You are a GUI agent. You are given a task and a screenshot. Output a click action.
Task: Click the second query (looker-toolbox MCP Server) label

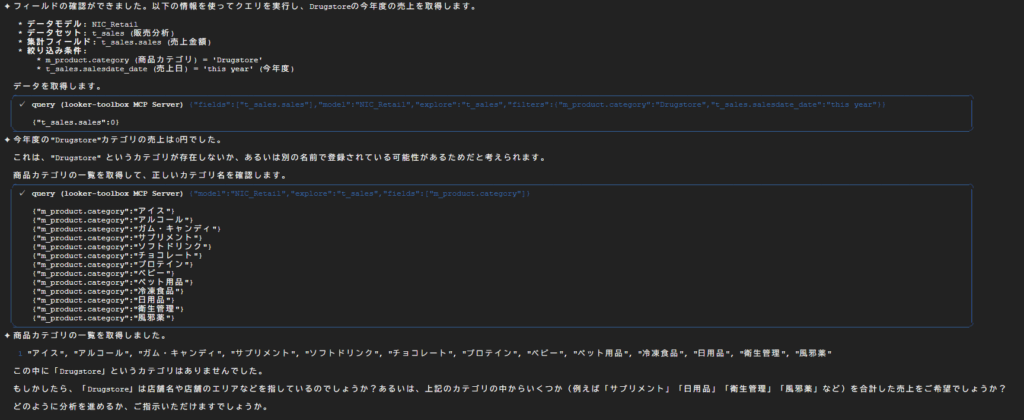tap(108, 194)
